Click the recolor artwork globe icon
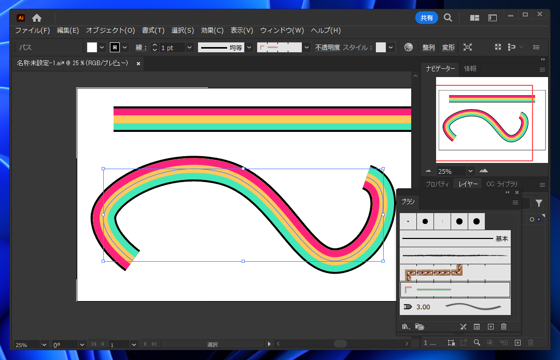The image size is (560, 360). [408, 47]
